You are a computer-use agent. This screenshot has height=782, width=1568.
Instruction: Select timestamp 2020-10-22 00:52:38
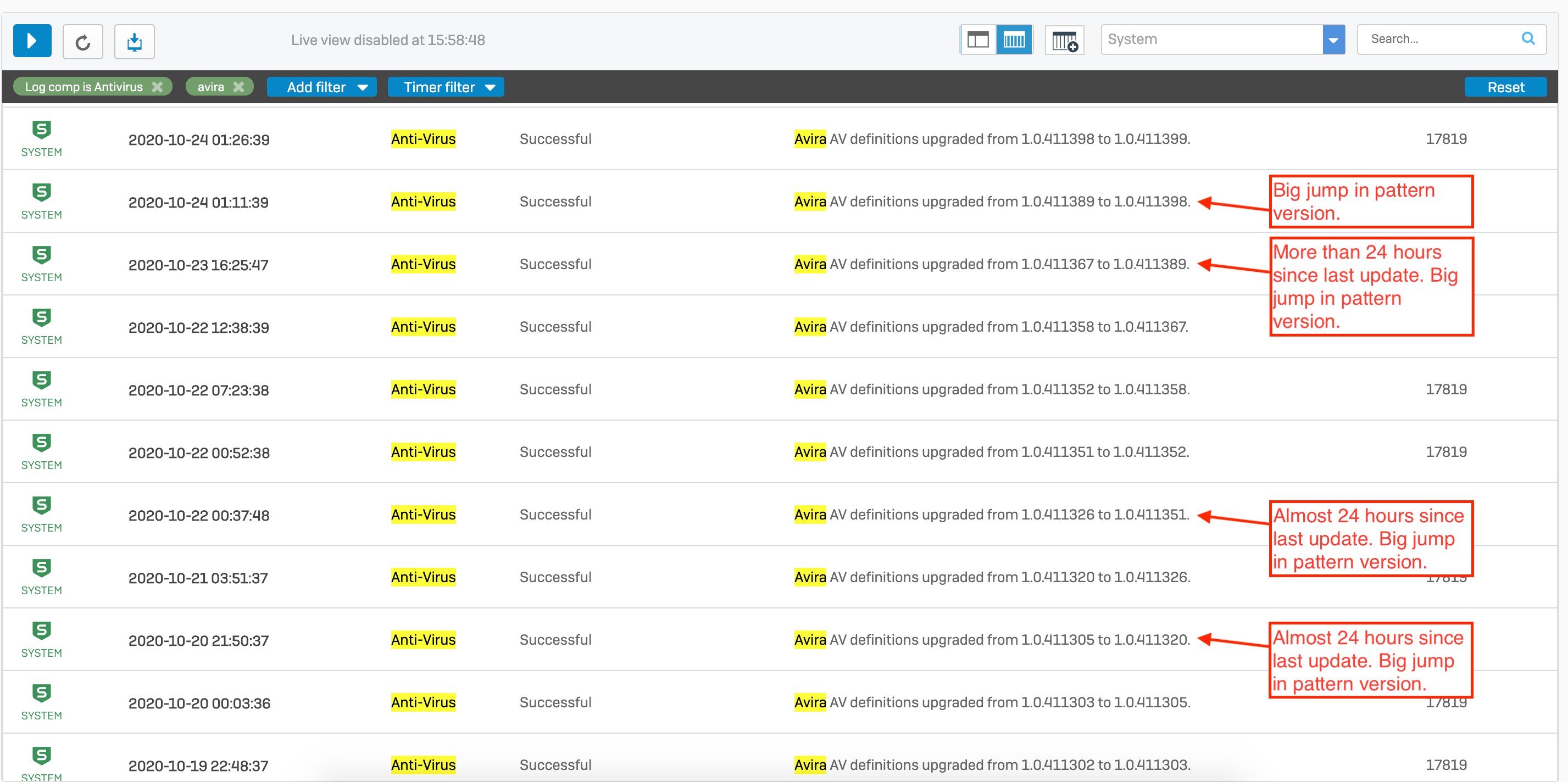pyautogui.click(x=199, y=454)
